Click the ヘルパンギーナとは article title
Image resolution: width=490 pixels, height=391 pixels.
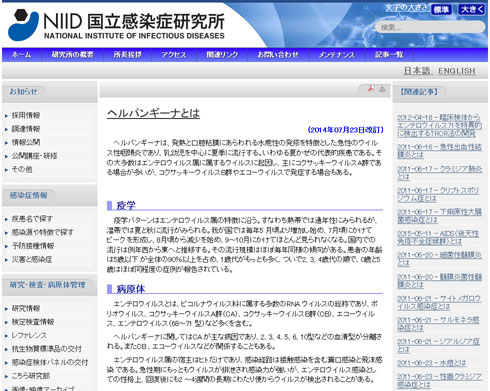click(x=153, y=113)
